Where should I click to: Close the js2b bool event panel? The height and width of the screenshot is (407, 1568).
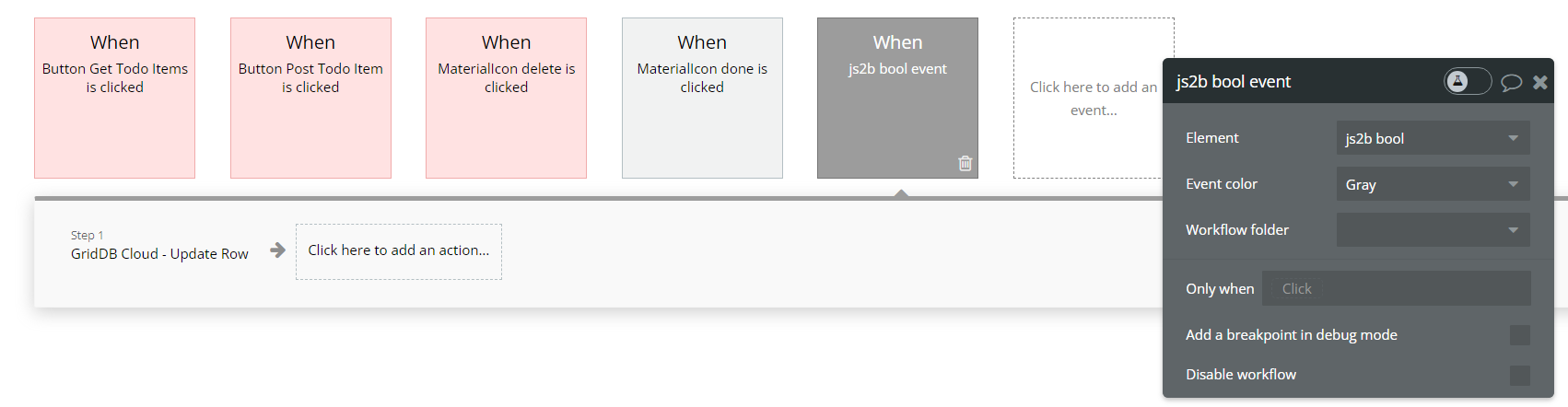point(1539,82)
